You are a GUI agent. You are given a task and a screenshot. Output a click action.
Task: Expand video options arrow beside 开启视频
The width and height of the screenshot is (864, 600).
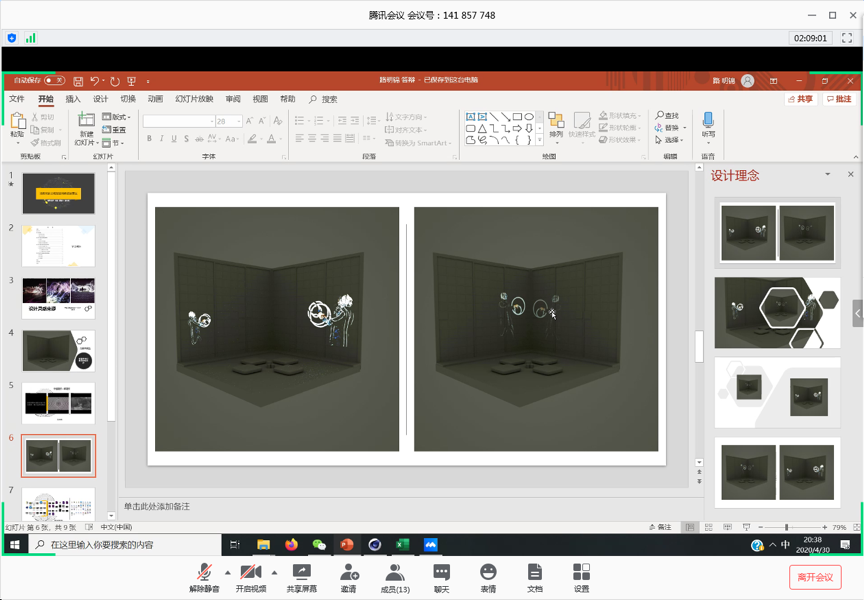274,573
